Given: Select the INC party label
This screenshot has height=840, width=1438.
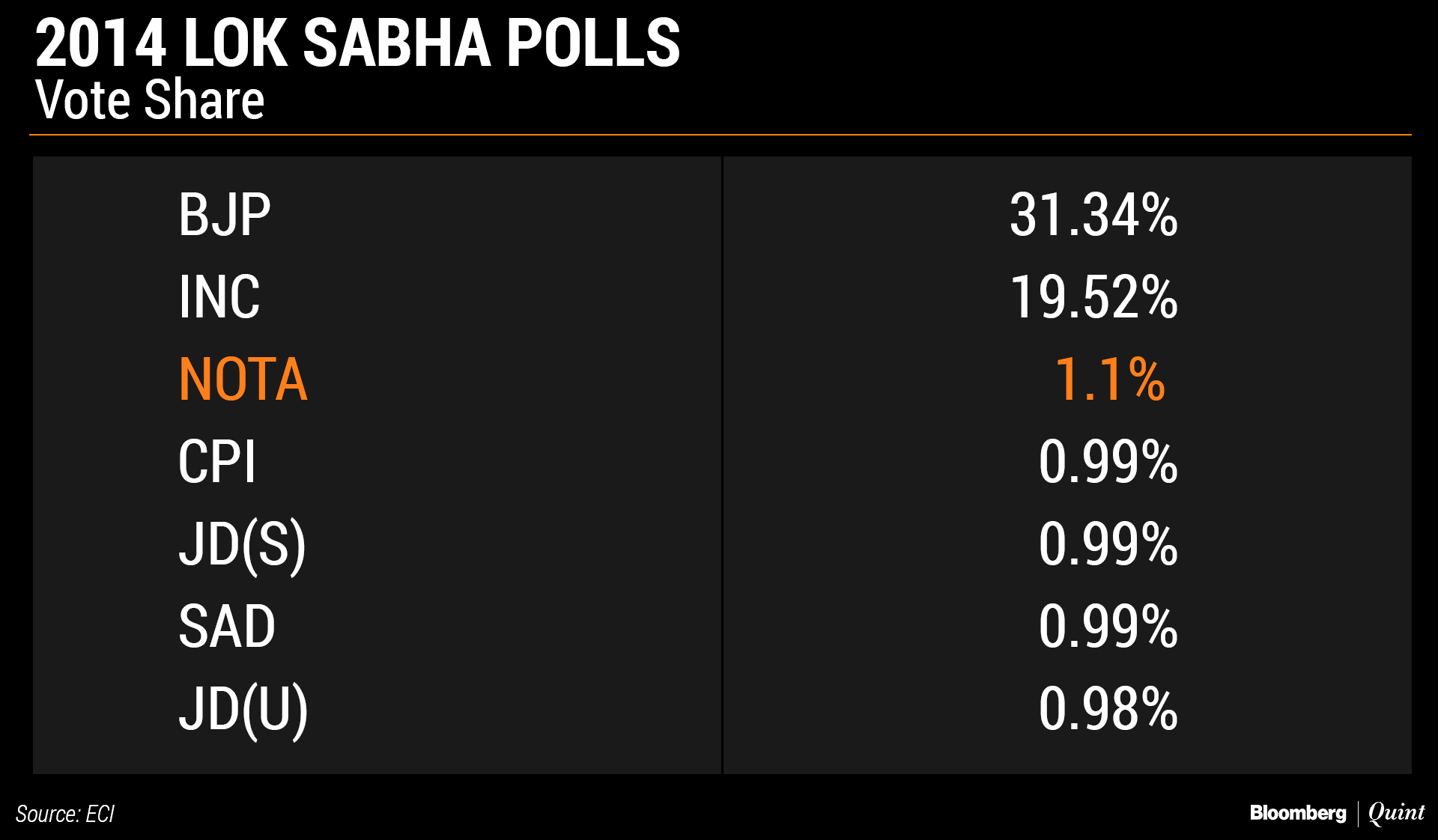Looking at the screenshot, I should coord(219,298).
